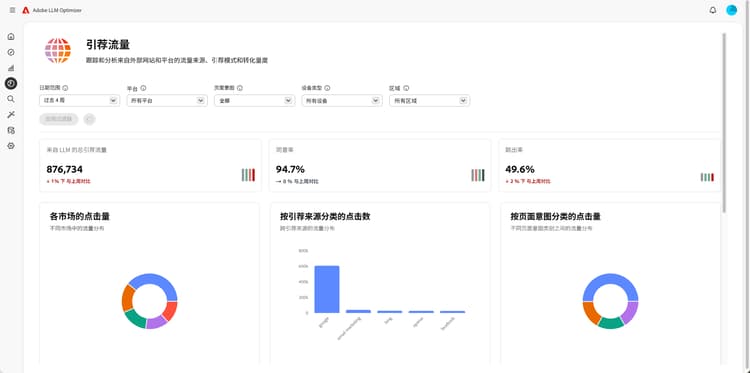This screenshot has height=373, width=750.
Task: Click the purple segment of 各市场的点击量 donut
Action: (156, 323)
